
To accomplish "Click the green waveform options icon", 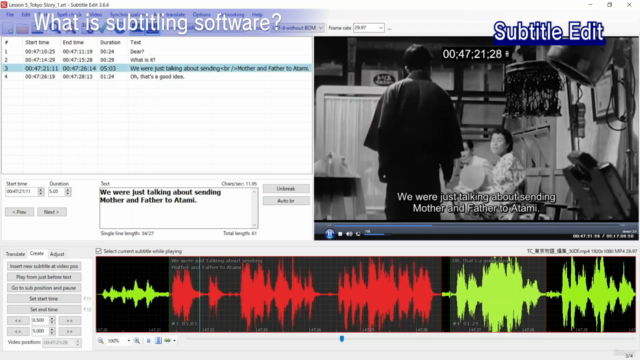I will pos(167,340).
